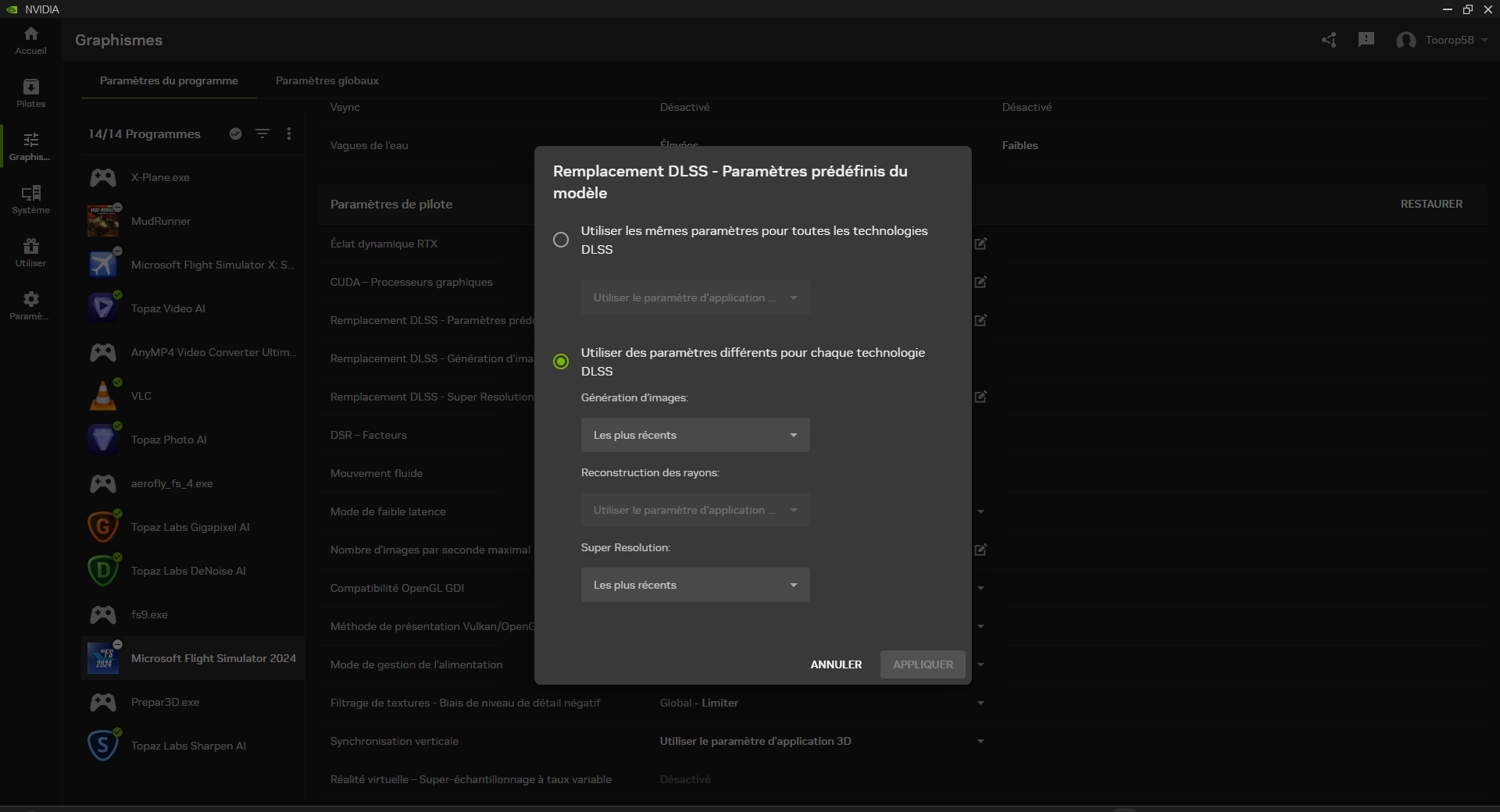This screenshot has width=1500, height=812.
Task: Click the APPLIQUER button
Action: pos(923,664)
